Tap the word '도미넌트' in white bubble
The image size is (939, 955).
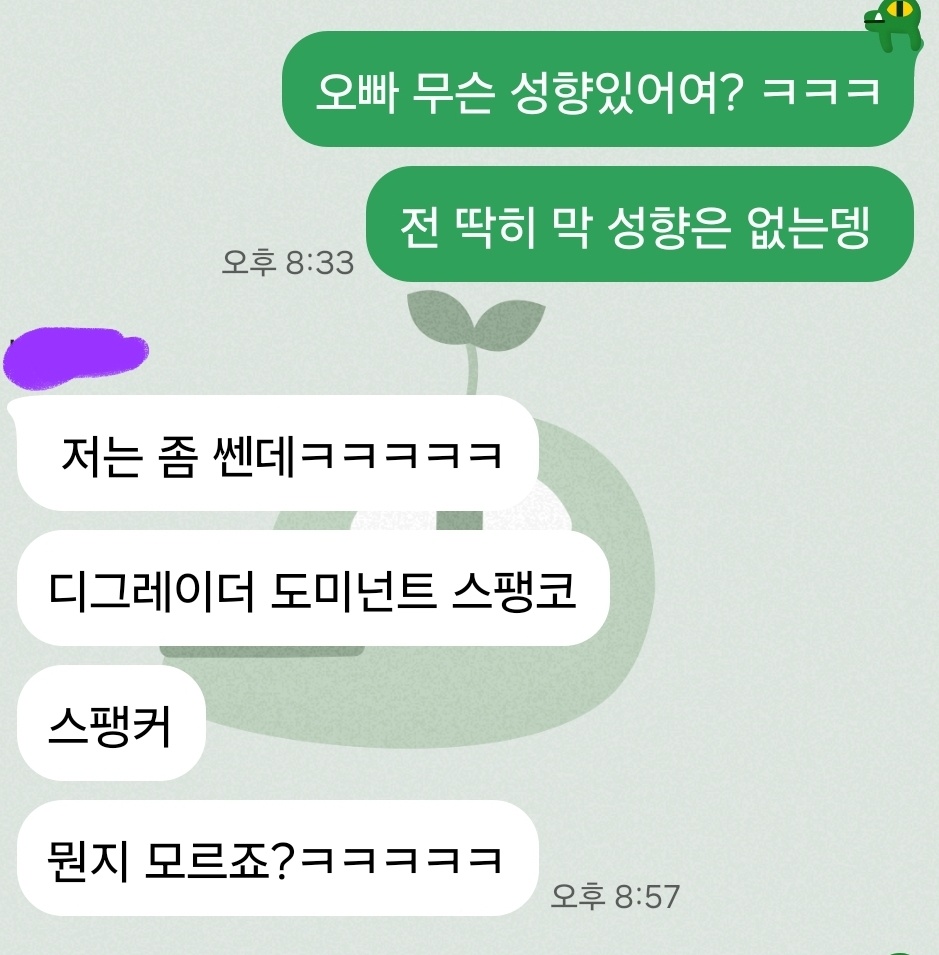(x=353, y=590)
